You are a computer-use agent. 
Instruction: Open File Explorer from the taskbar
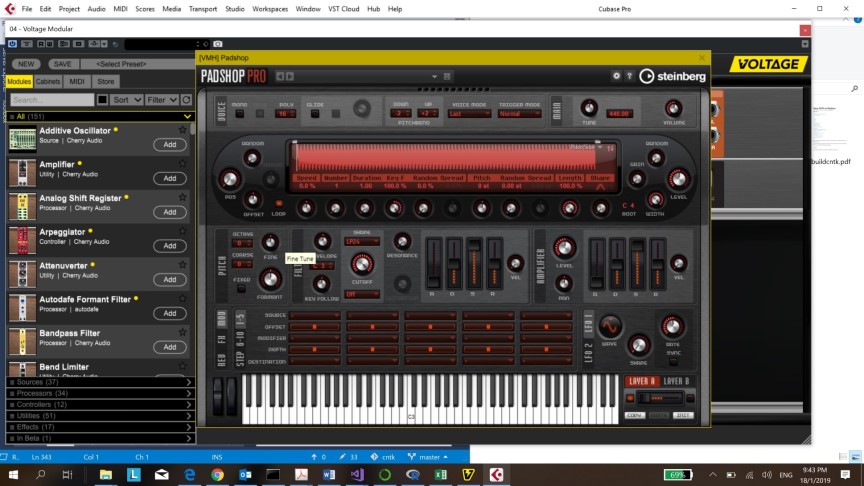tap(106, 474)
